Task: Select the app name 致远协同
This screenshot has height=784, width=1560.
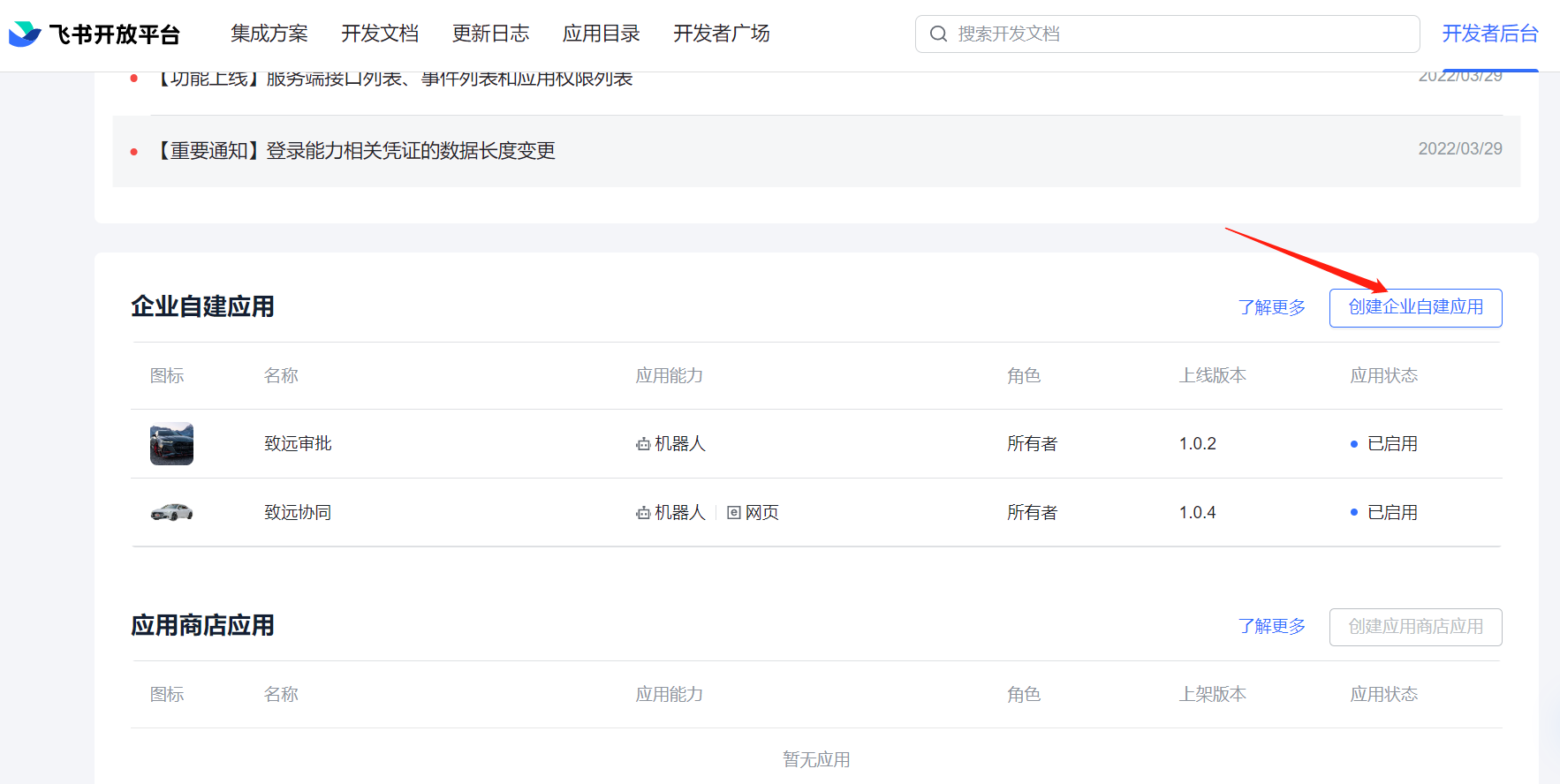Action: 298,512
